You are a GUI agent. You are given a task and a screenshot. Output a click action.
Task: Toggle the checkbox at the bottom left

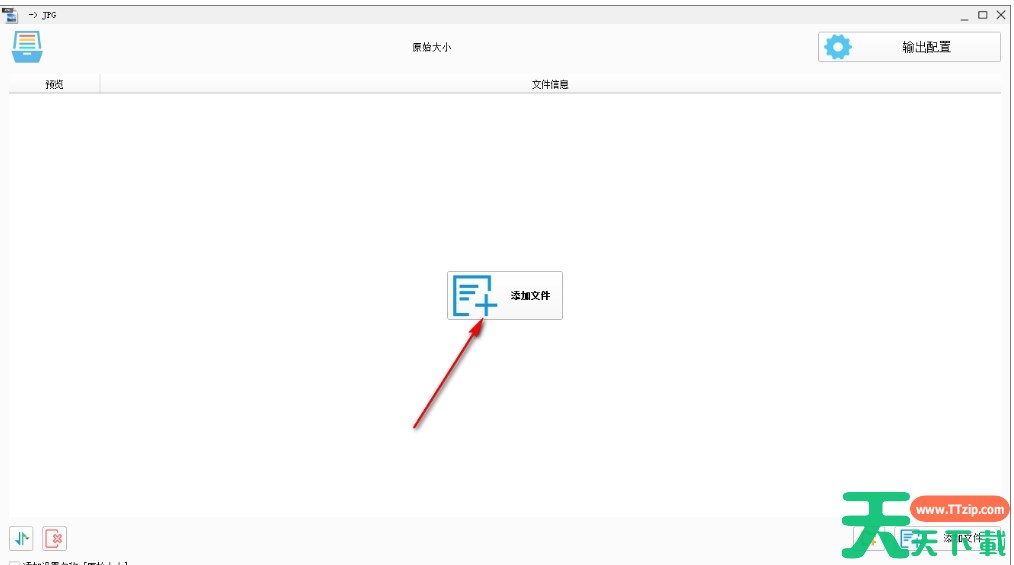[14, 563]
